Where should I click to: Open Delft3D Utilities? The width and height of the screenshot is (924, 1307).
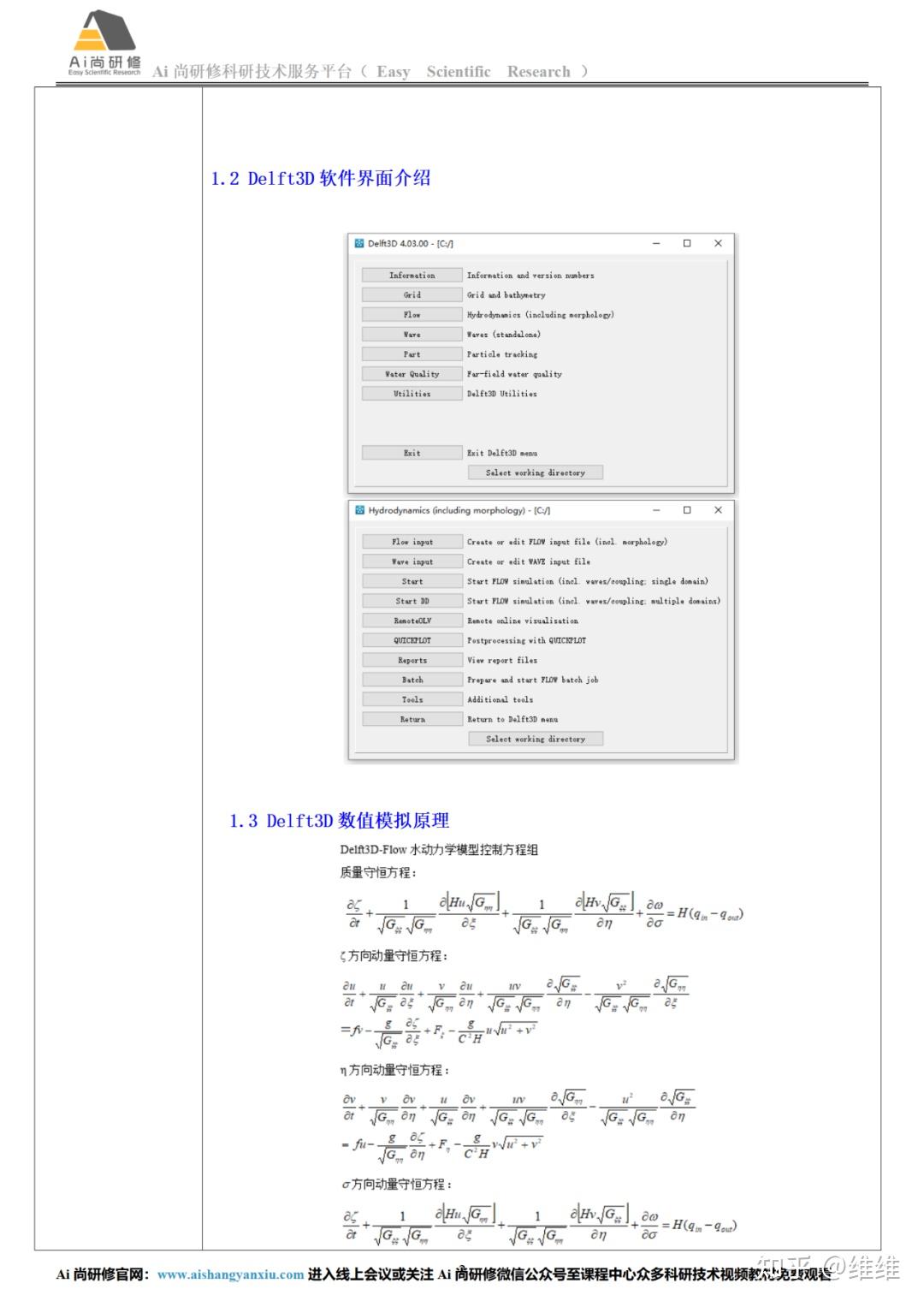(x=412, y=394)
